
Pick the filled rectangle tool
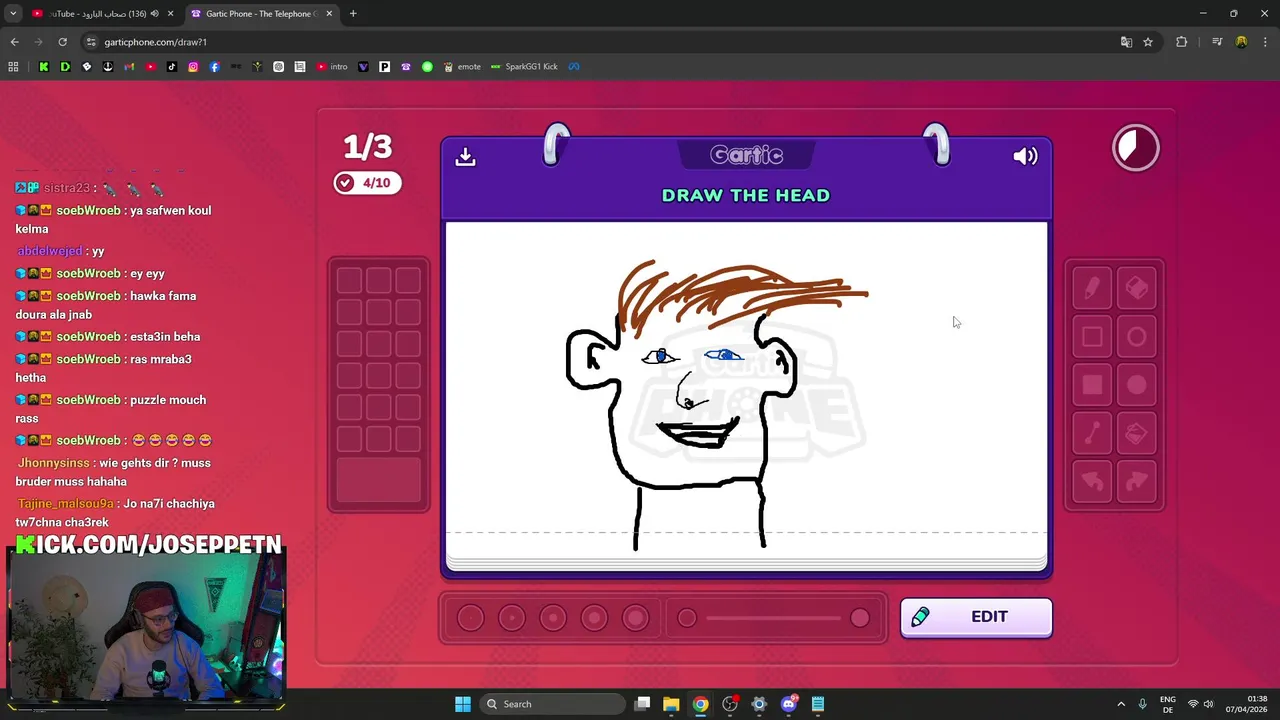point(1092,385)
